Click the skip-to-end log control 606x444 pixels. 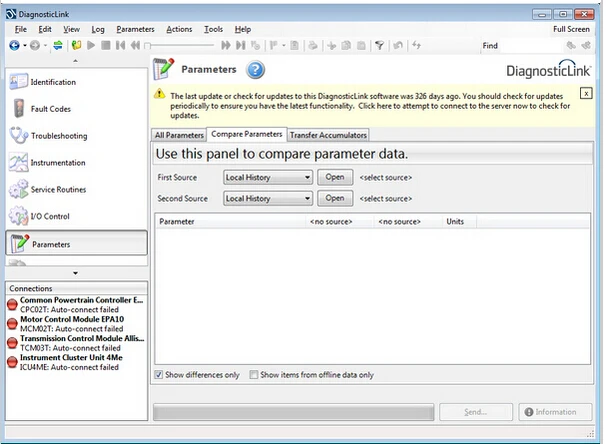[x=240, y=46]
